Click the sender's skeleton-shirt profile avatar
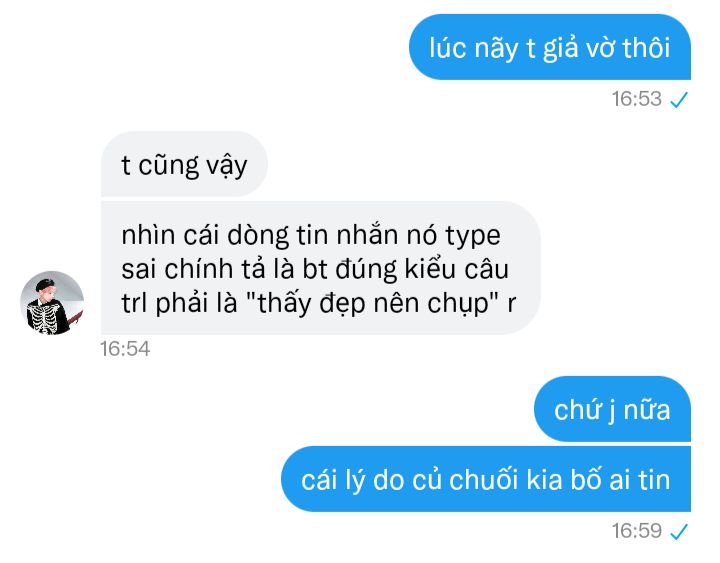 tap(52, 303)
